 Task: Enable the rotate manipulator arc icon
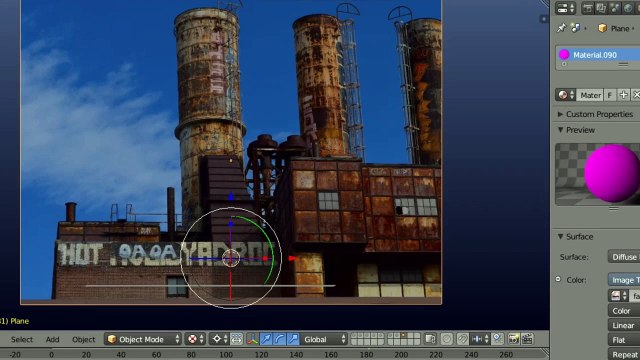coord(279,339)
